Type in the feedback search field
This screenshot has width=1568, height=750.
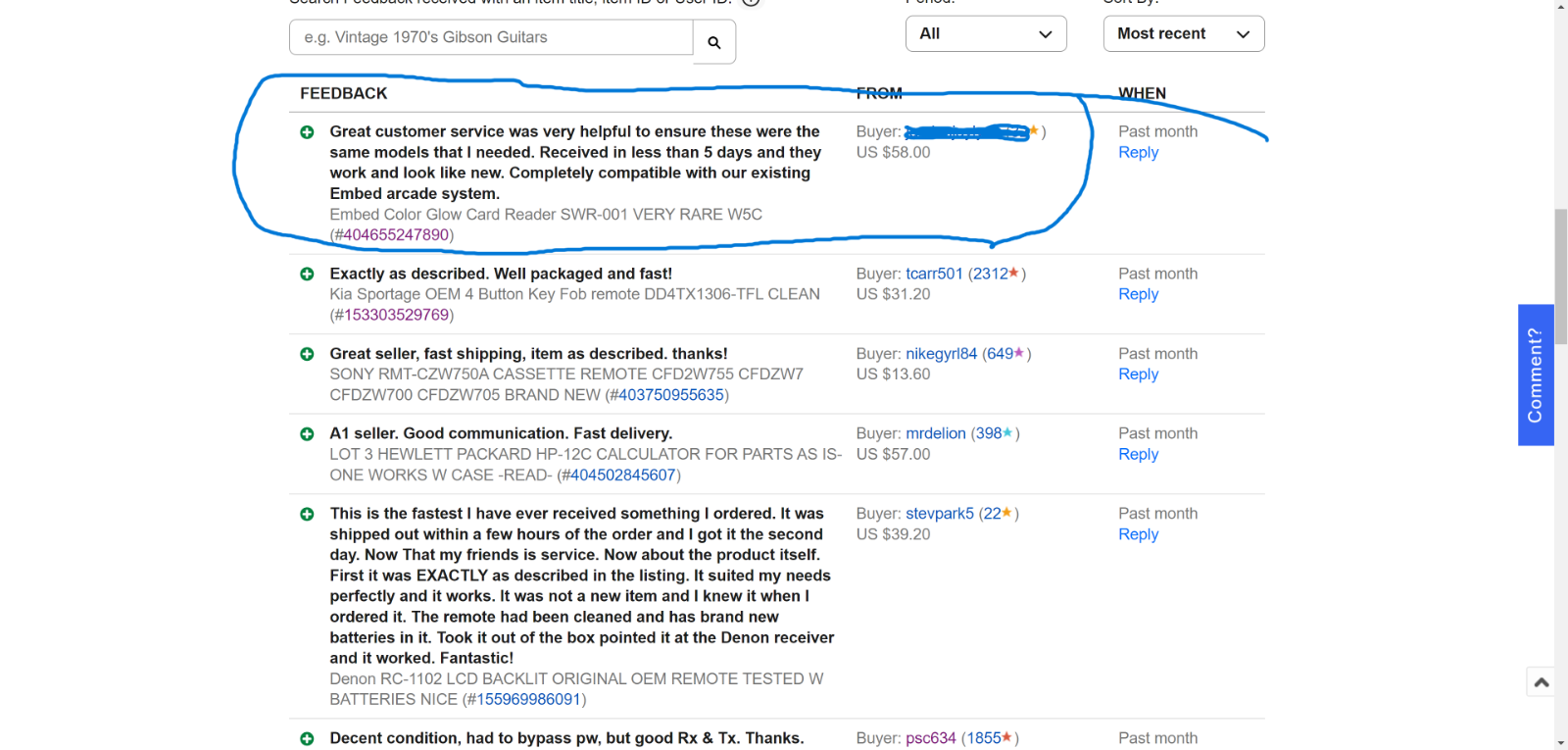click(491, 37)
